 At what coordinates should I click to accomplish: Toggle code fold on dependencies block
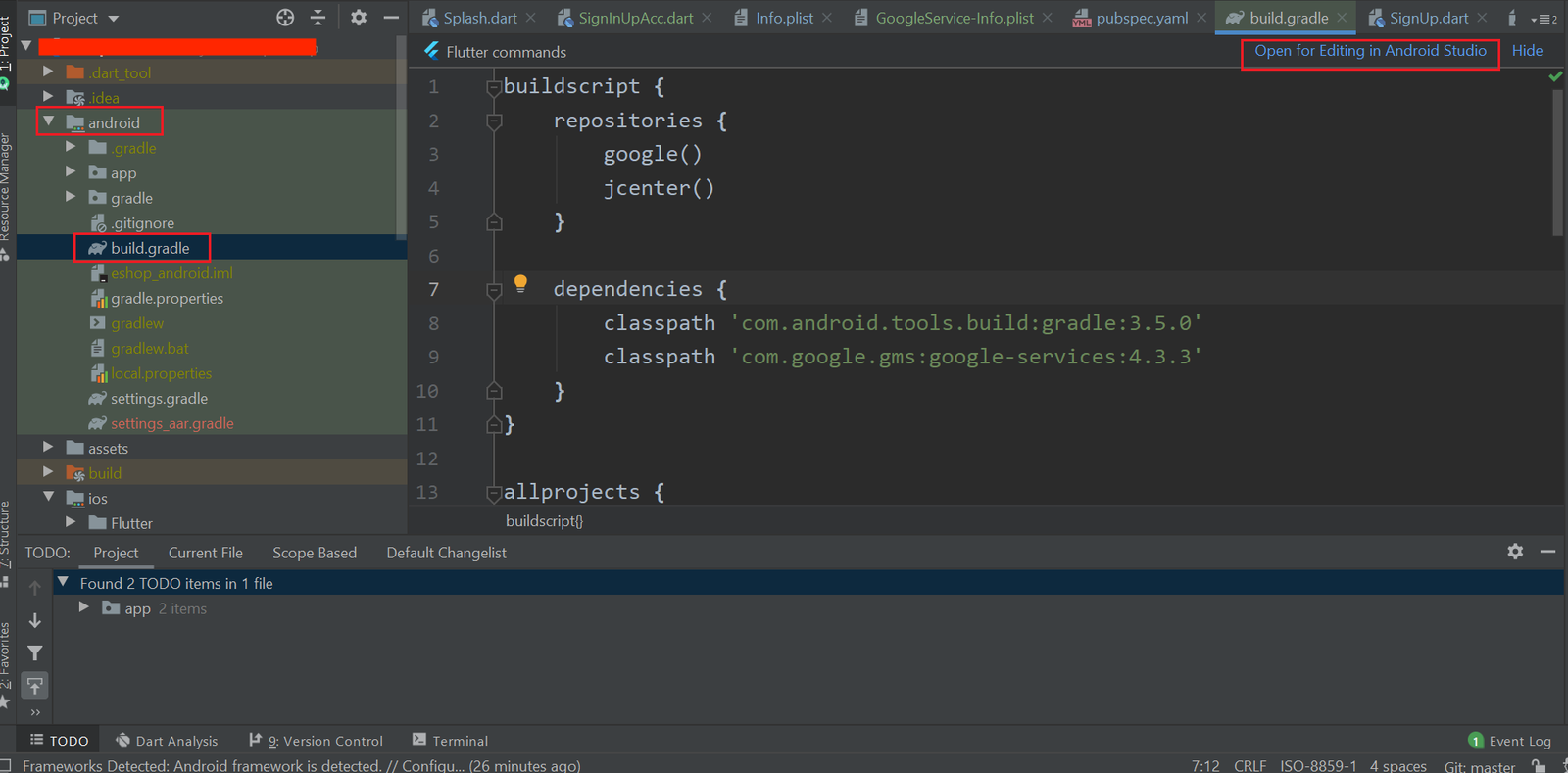click(494, 290)
